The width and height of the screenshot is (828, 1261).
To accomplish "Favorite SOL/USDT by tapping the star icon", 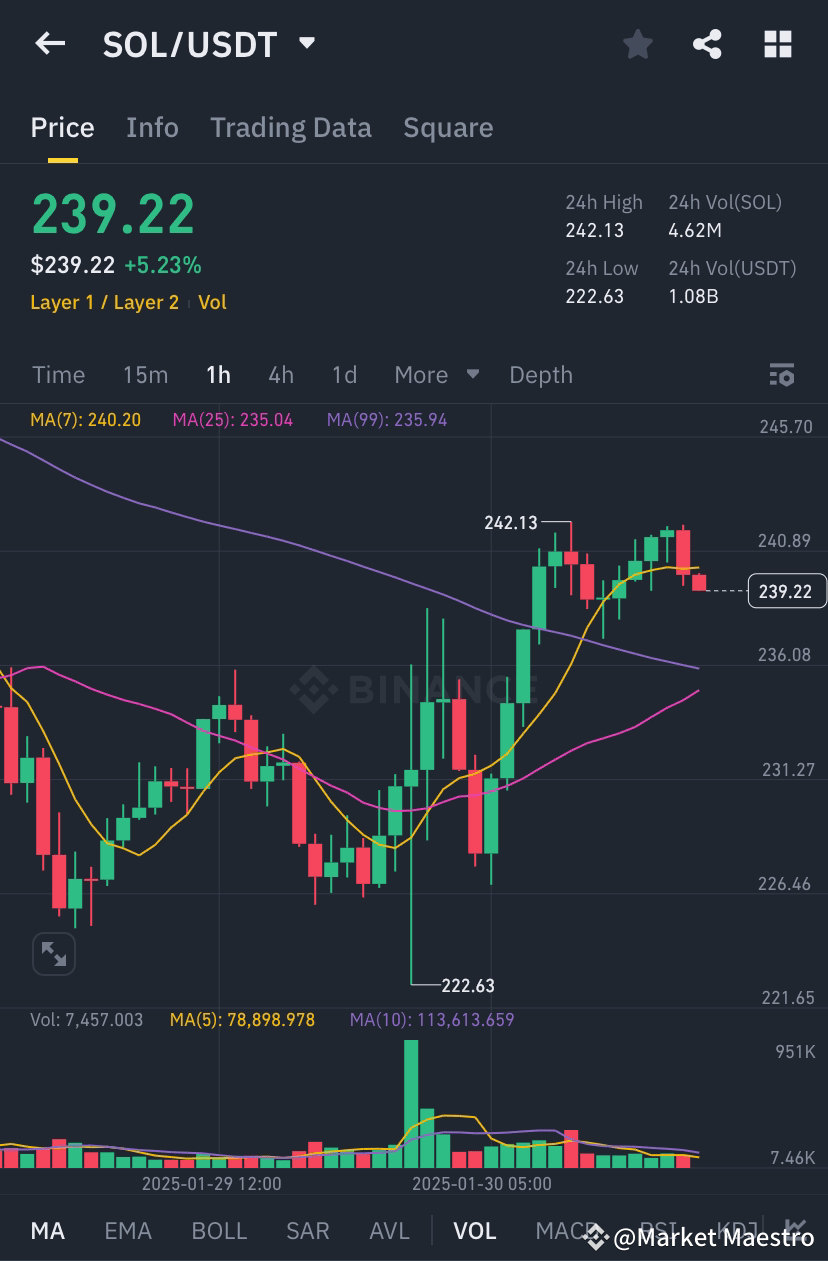I will [637, 44].
